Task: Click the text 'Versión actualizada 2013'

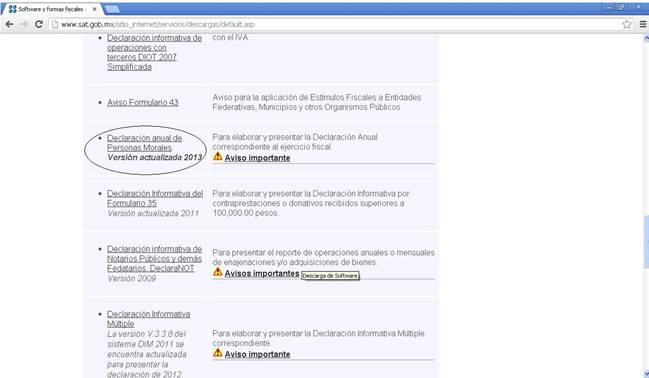Action: tap(154, 157)
